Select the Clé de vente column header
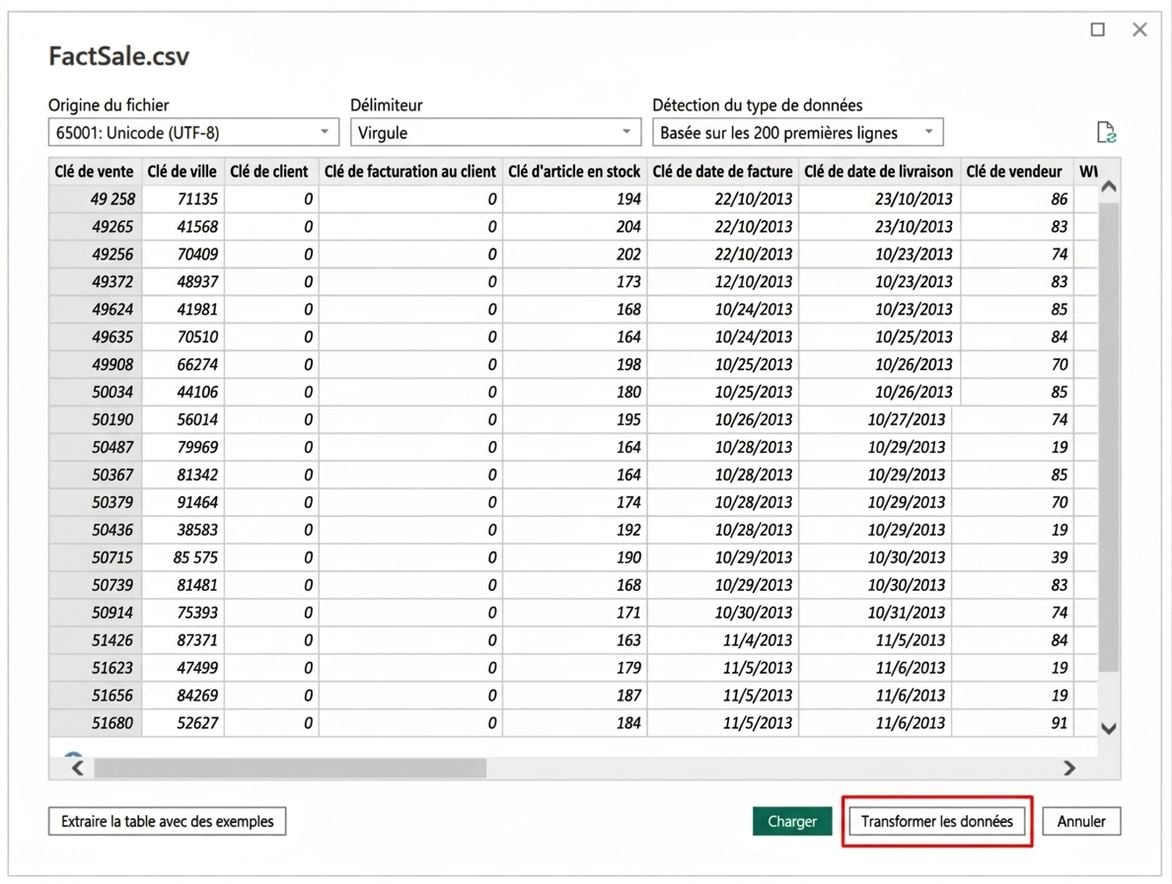The width and height of the screenshot is (1172, 884). pos(94,171)
